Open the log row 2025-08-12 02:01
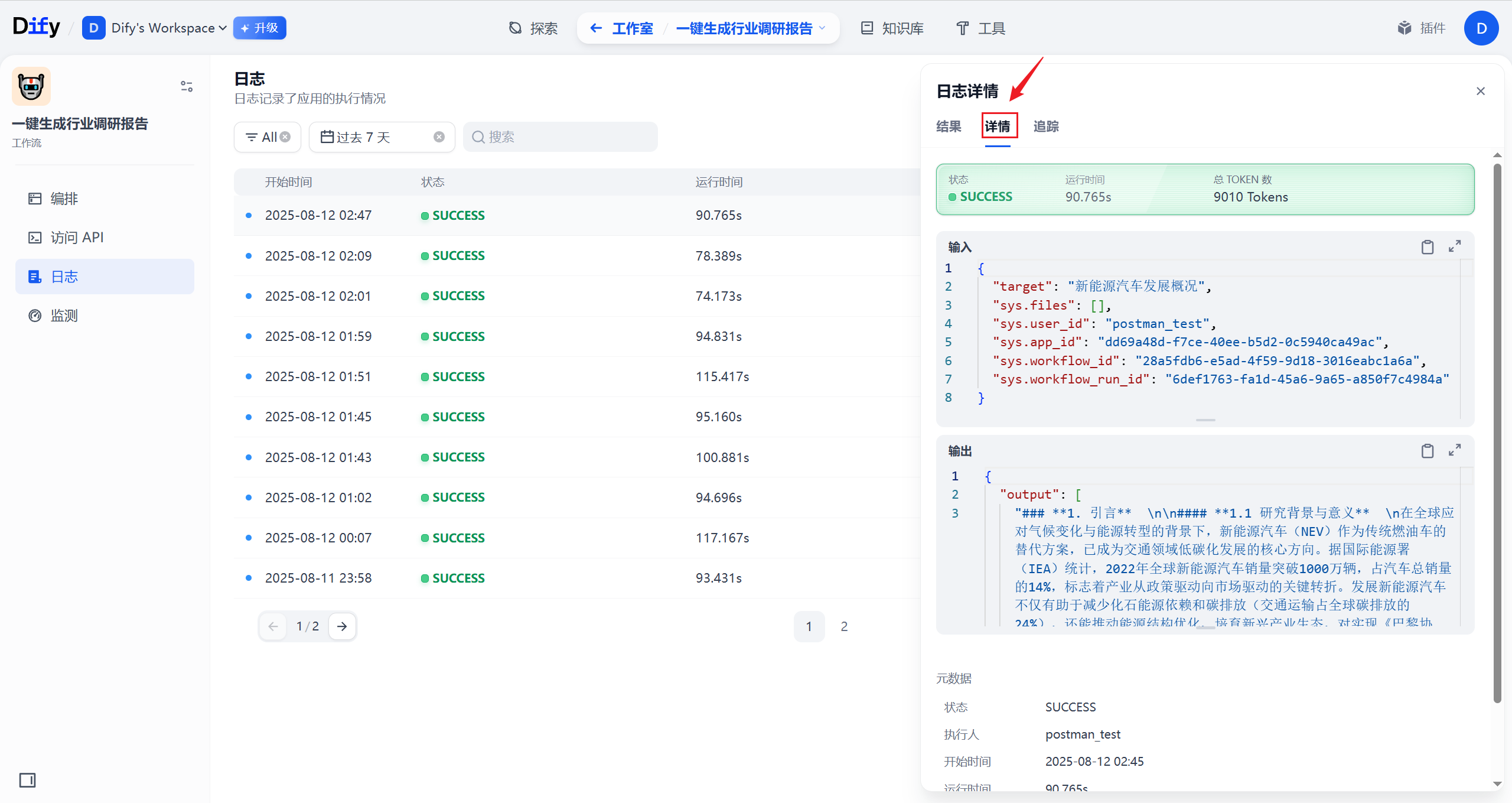The width and height of the screenshot is (1512, 803). click(576, 296)
